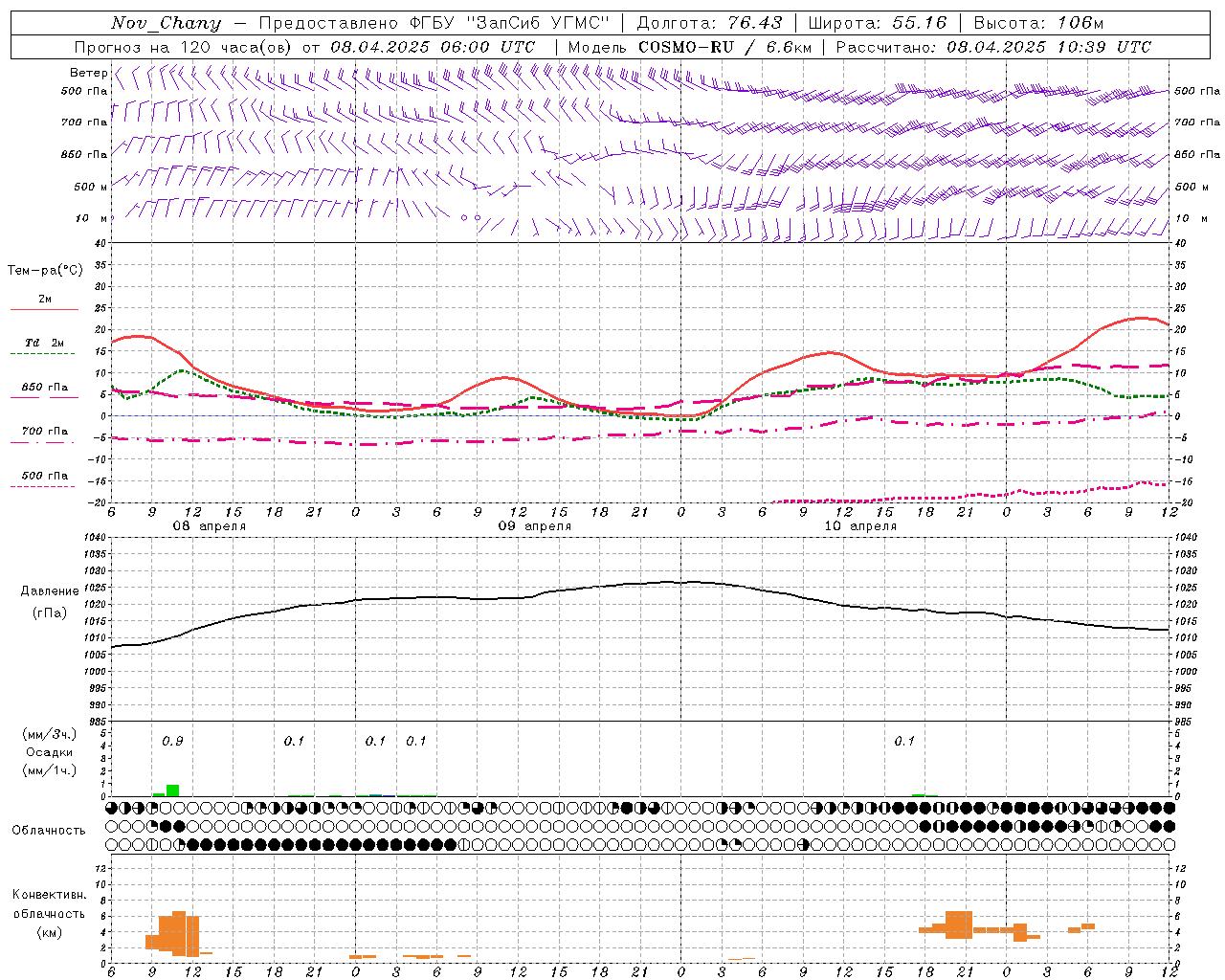Image resolution: width=1225 pixels, height=980 pixels.
Task: Click the 0.9 precipitation amount value
Action: tap(172, 742)
